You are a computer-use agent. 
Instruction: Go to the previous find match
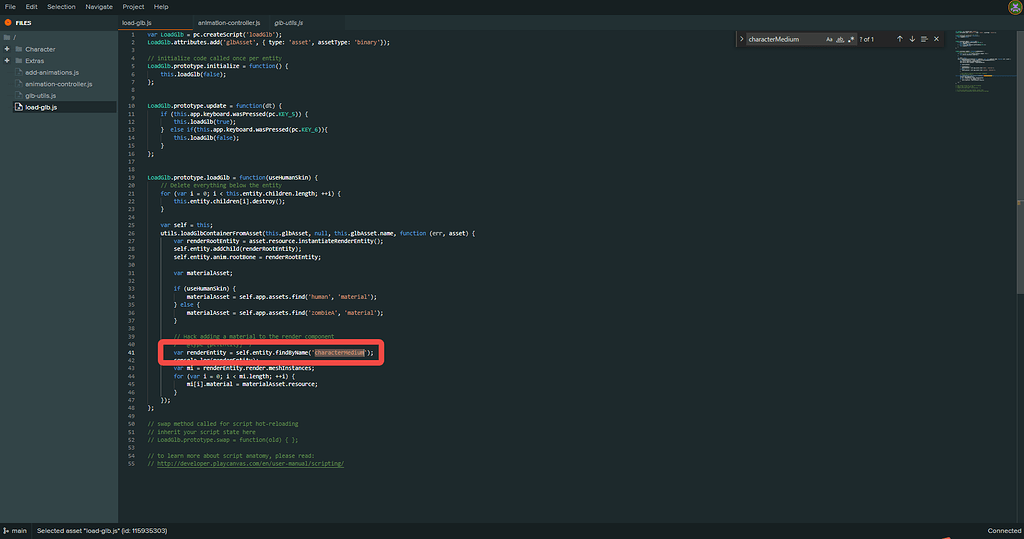click(899, 39)
